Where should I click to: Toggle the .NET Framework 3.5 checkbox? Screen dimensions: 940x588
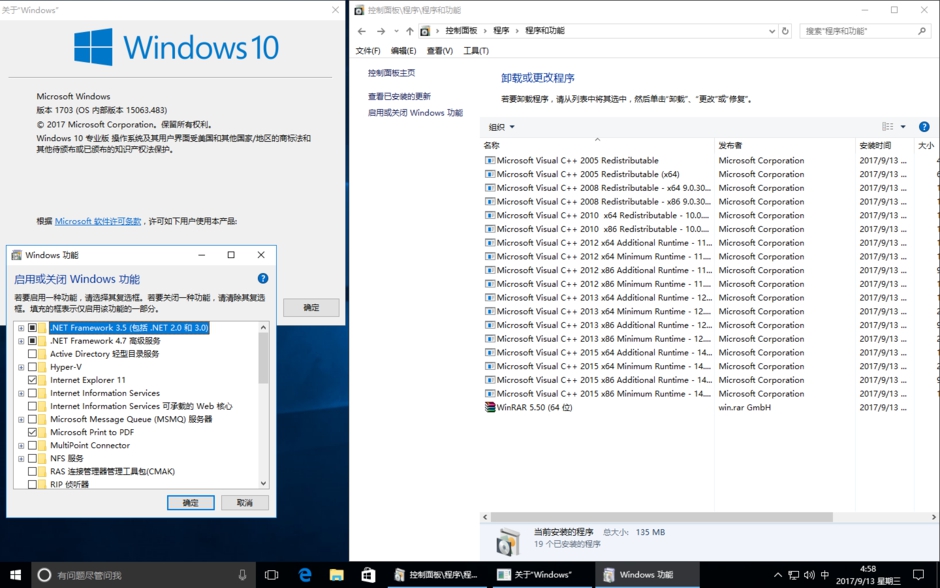coord(32,328)
